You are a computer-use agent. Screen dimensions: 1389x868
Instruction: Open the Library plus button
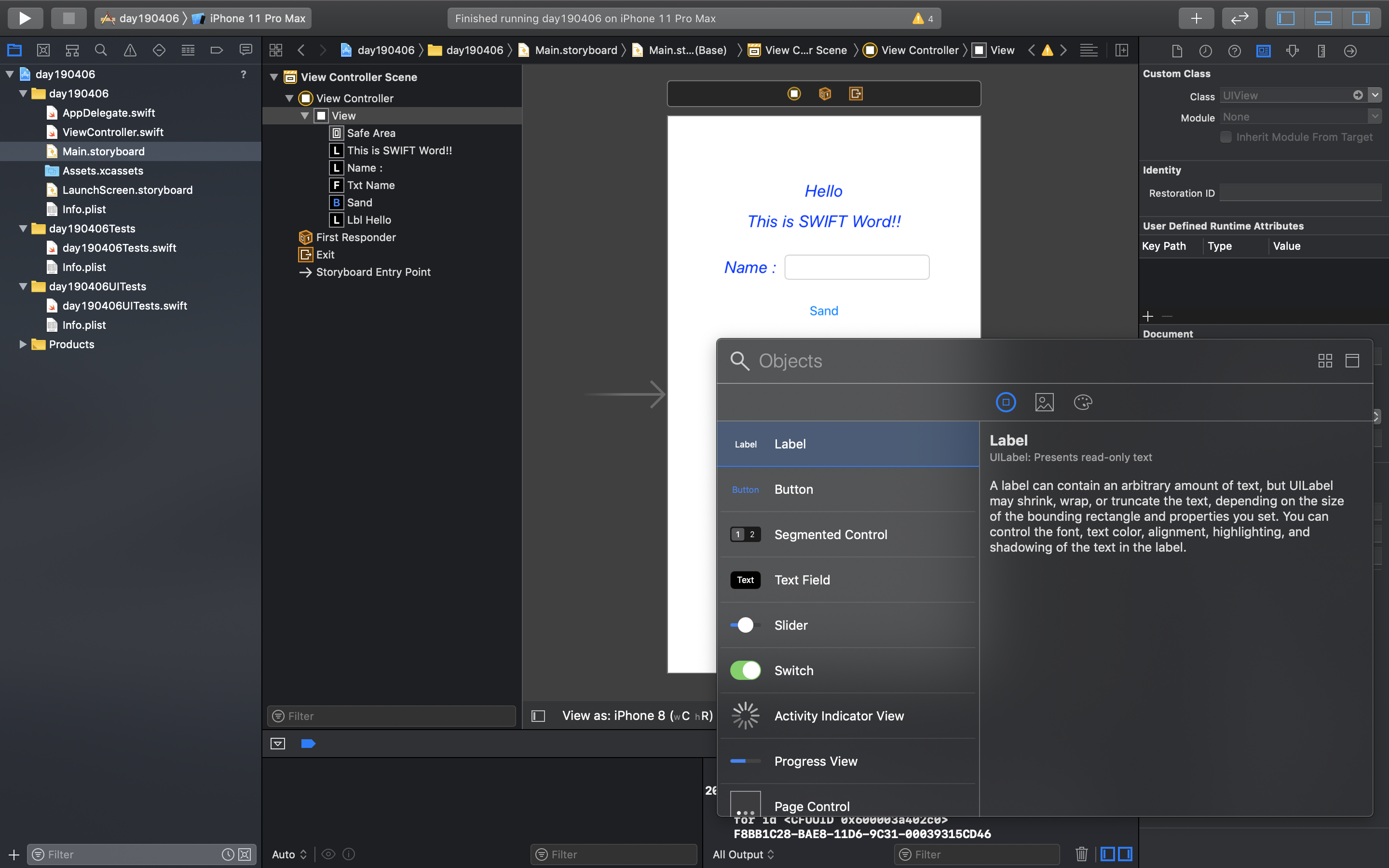pos(1196,18)
